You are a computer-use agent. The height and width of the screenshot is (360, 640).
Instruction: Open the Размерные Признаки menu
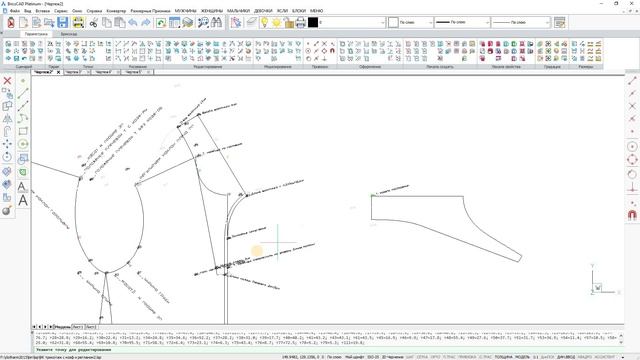[x=150, y=11]
